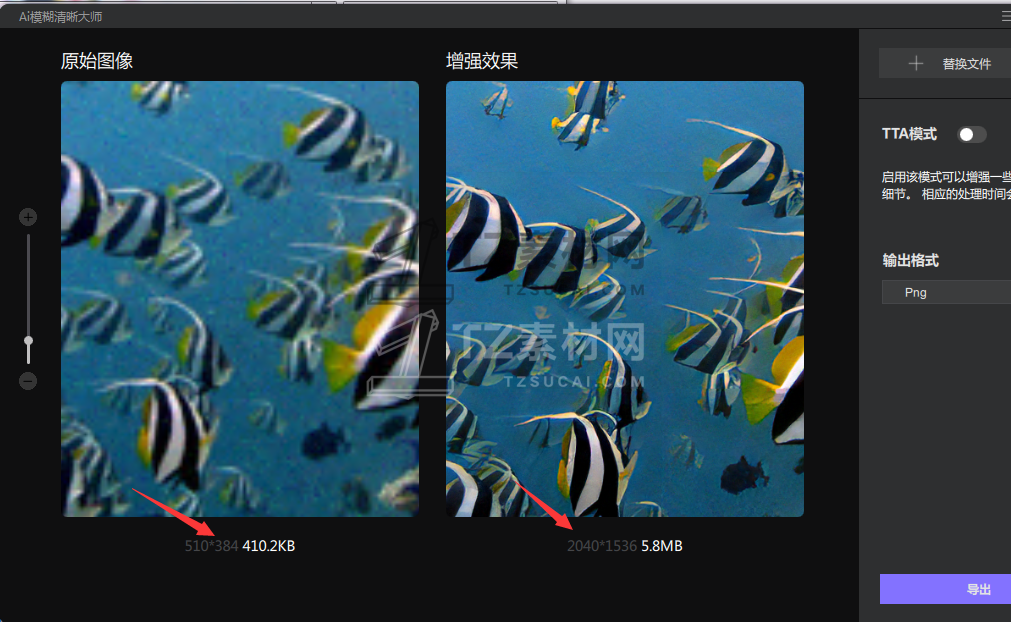Click the purple 导出 button
The image size is (1011, 622).
(945, 589)
